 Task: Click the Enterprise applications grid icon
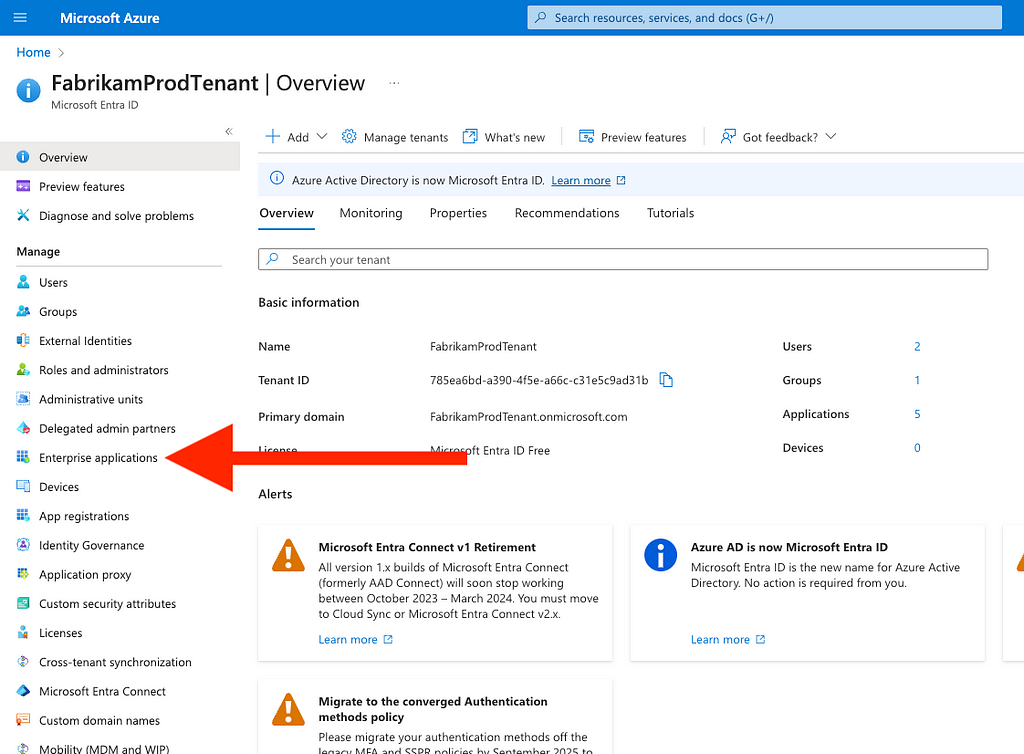click(x=23, y=457)
